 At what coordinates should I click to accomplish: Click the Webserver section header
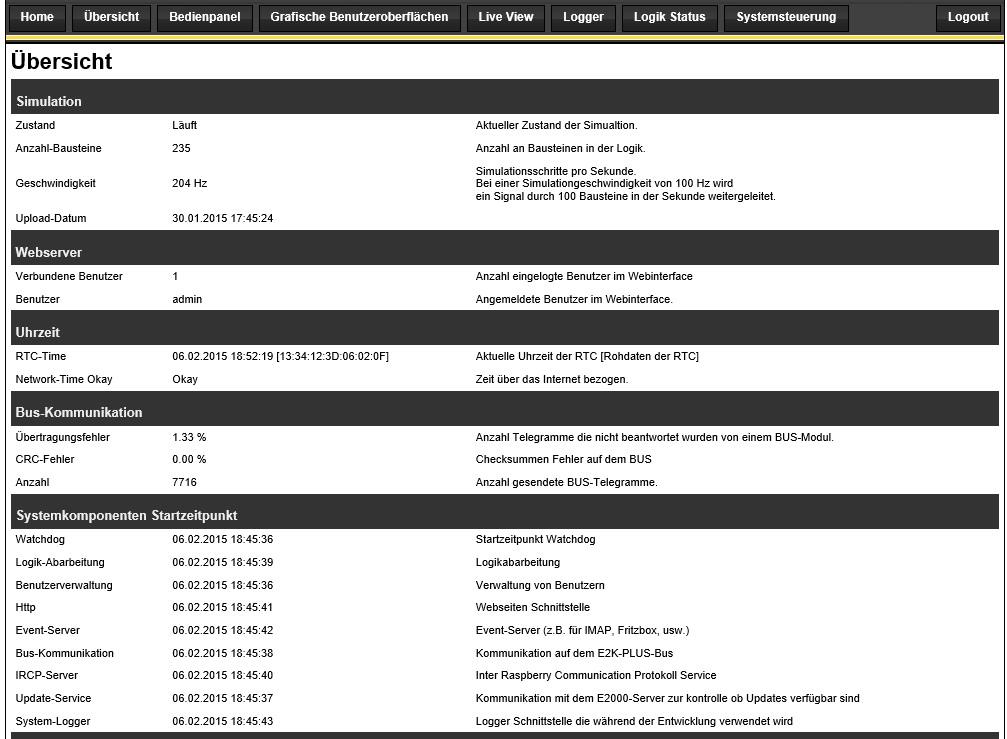[49, 252]
